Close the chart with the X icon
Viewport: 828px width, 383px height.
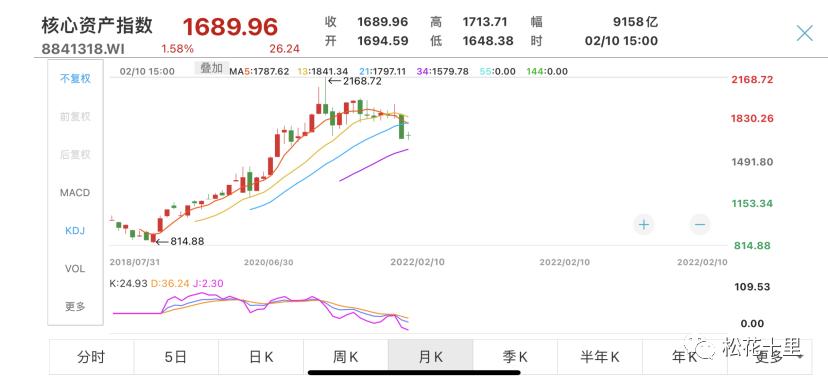(805, 34)
